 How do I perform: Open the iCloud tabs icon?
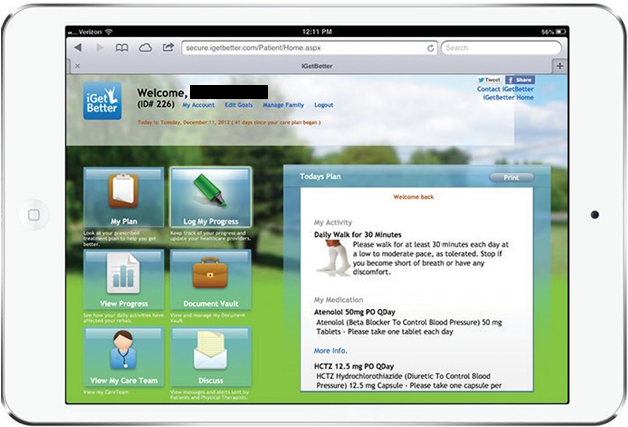tap(146, 47)
